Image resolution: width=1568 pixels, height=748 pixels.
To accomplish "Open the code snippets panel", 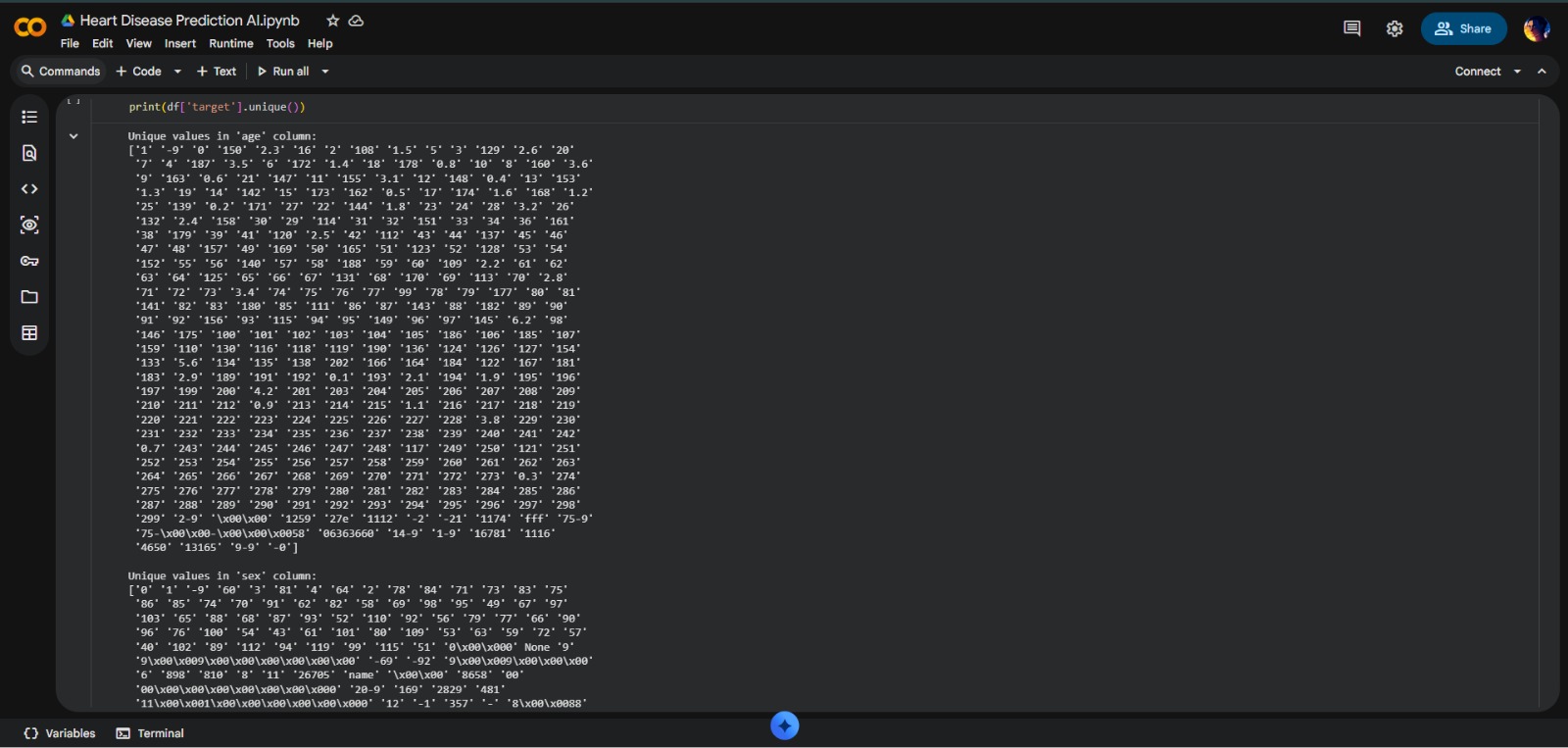I will click(x=29, y=189).
